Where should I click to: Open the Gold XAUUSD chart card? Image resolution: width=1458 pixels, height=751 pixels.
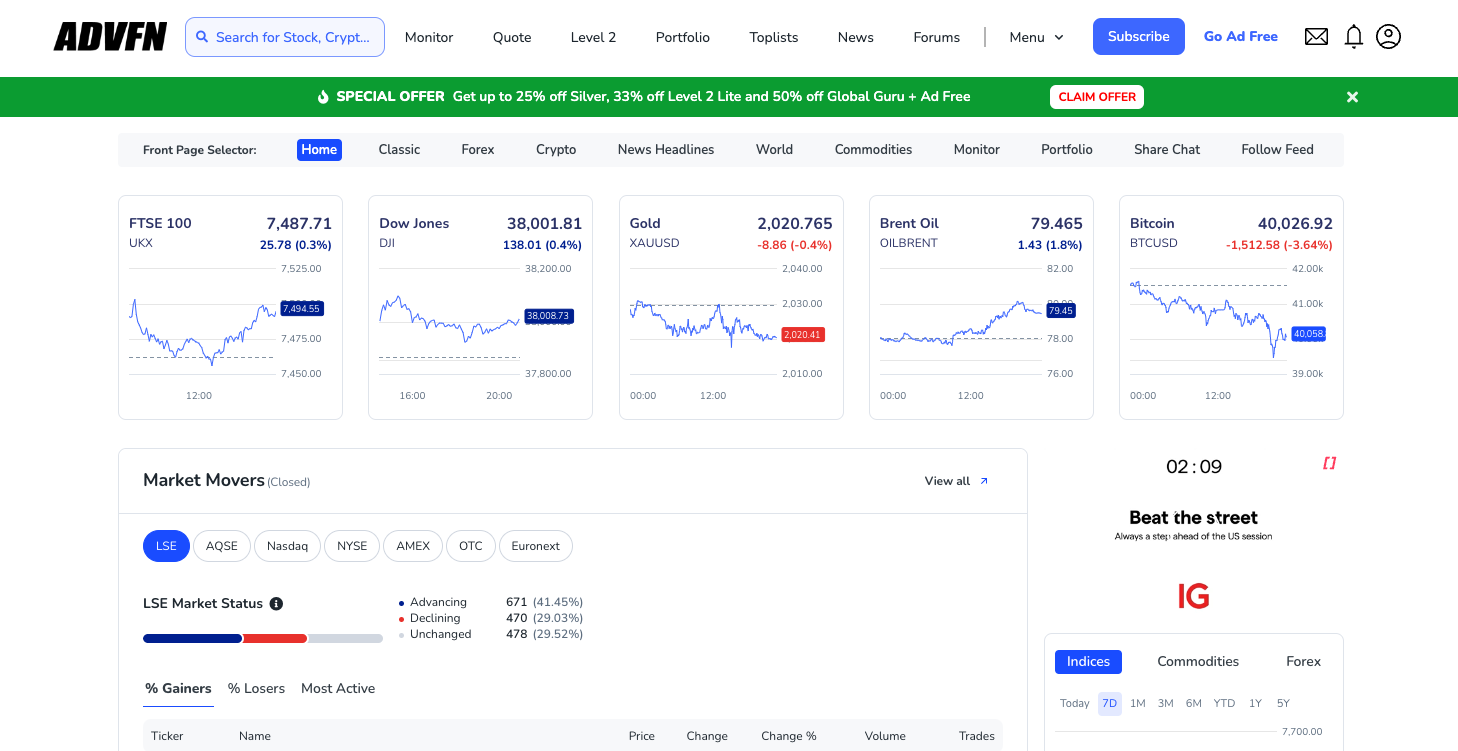[x=731, y=307]
